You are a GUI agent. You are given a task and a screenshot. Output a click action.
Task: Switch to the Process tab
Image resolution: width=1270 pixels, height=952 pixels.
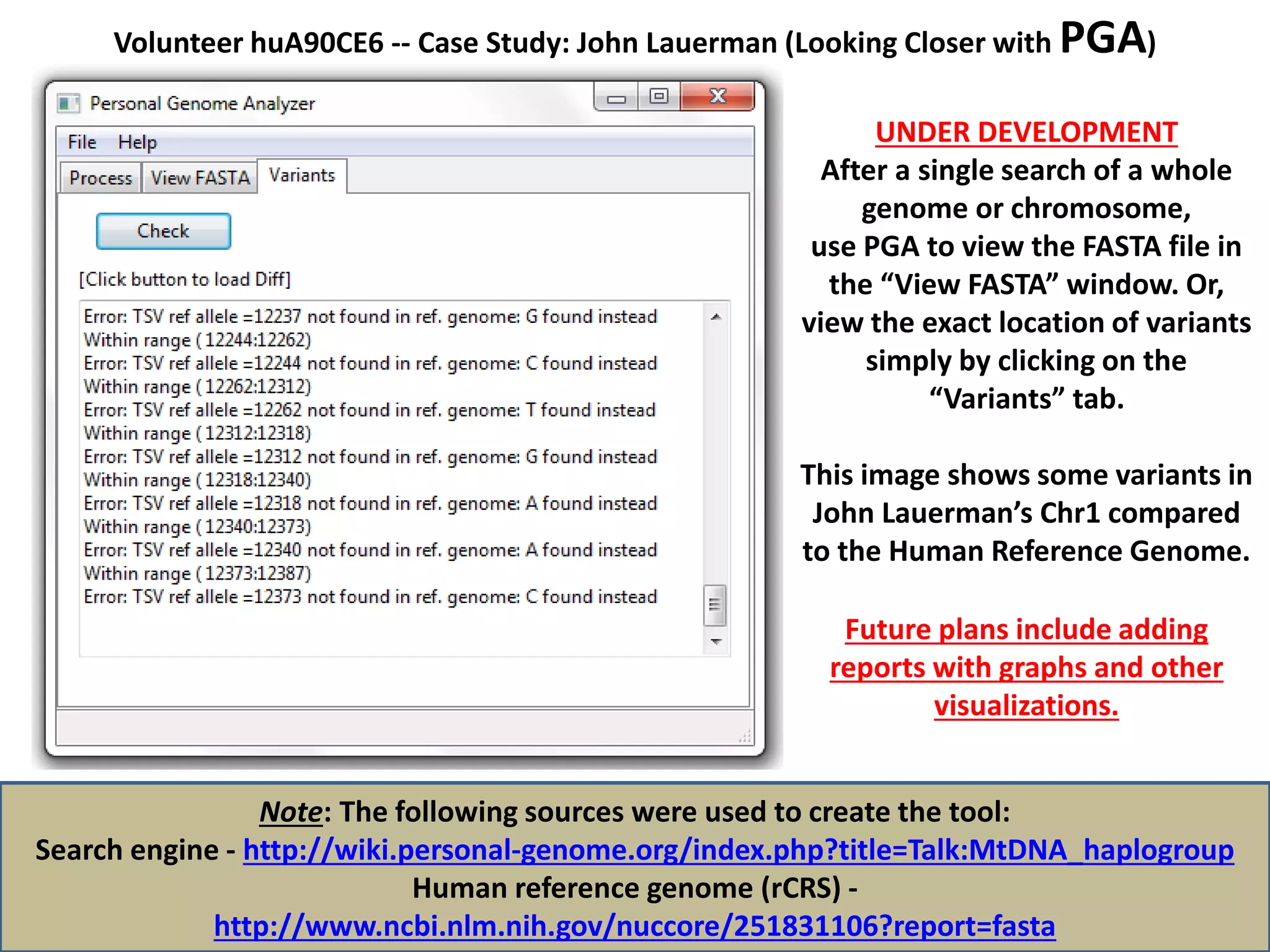pyautogui.click(x=100, y=178)
